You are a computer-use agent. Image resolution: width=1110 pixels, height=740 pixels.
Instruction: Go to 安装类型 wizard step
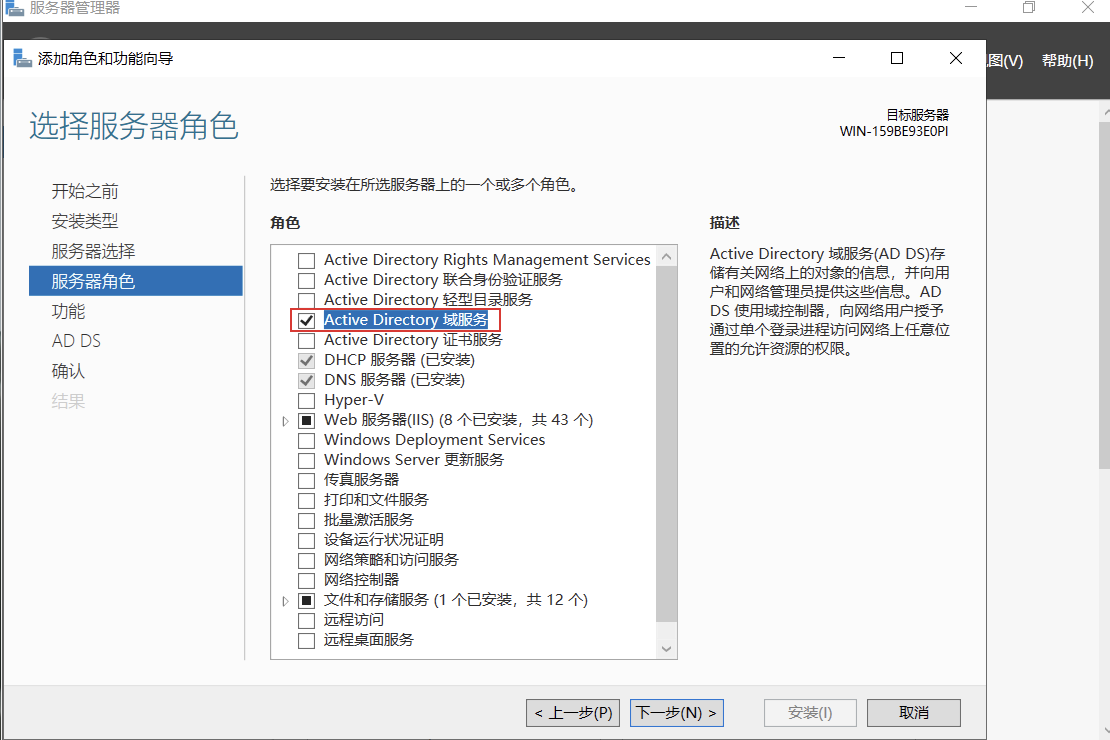(85, 221)
